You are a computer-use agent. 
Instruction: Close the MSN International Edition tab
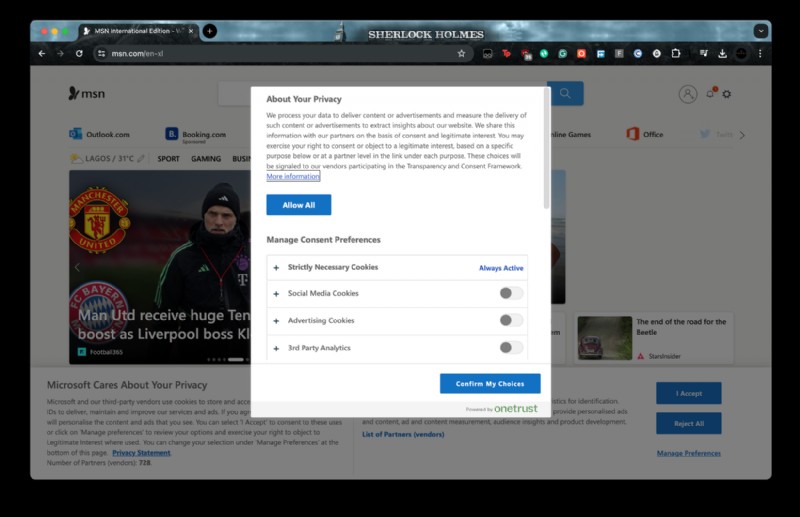191,31
